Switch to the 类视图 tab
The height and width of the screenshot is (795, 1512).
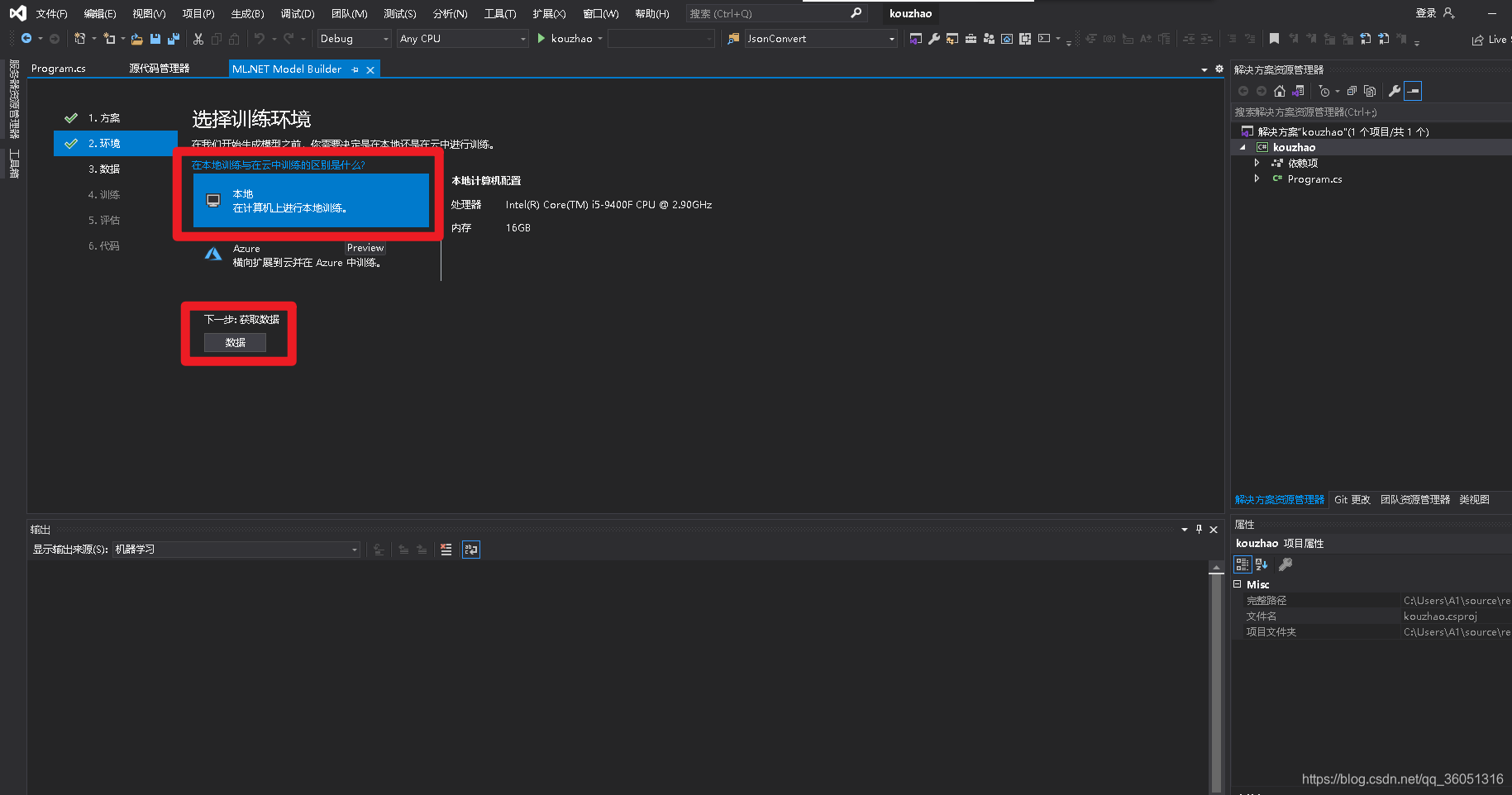coord(1474,500)
